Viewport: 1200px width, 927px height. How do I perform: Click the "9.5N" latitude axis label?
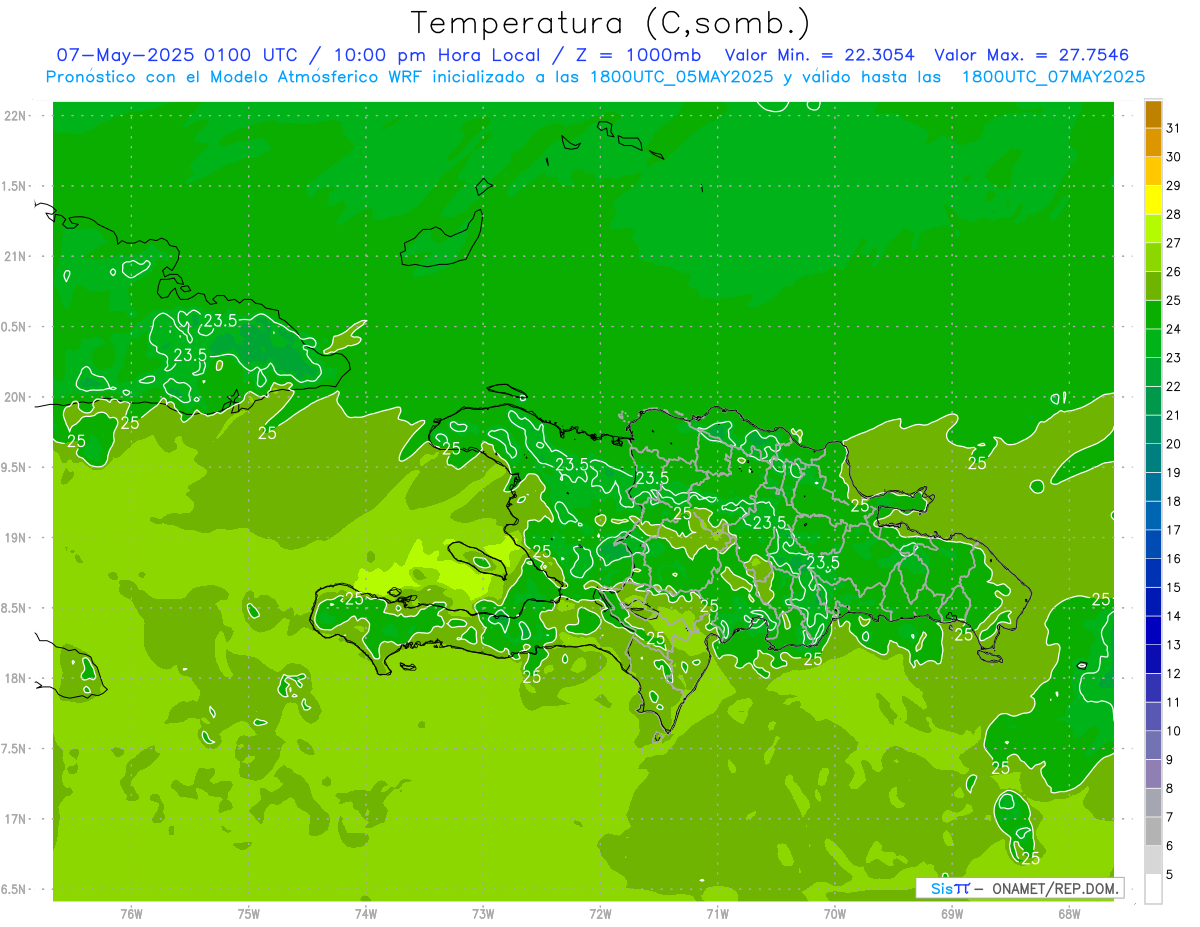point(15,467)
